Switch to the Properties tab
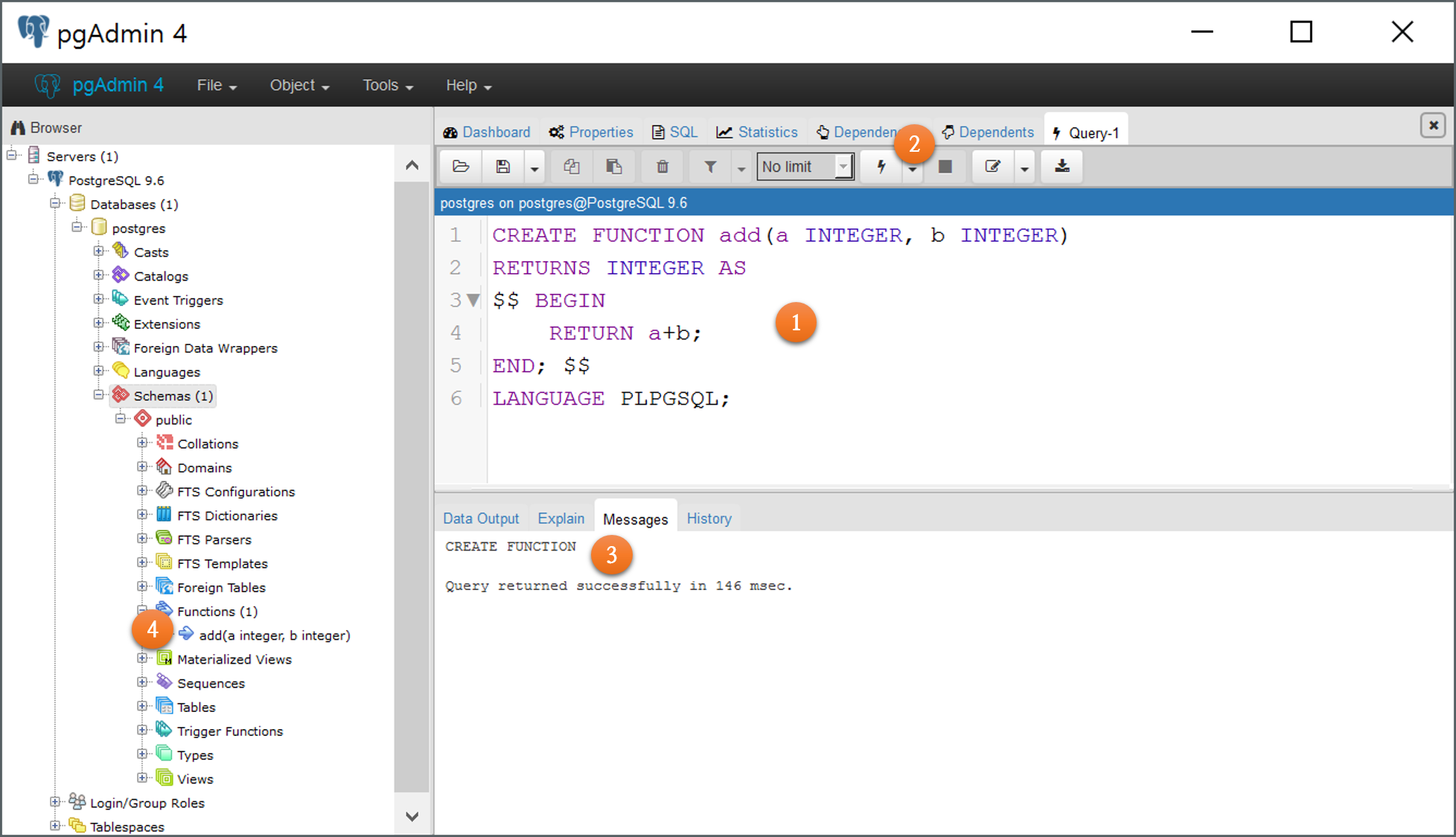 pyautogui.click(x=591, y=132)
